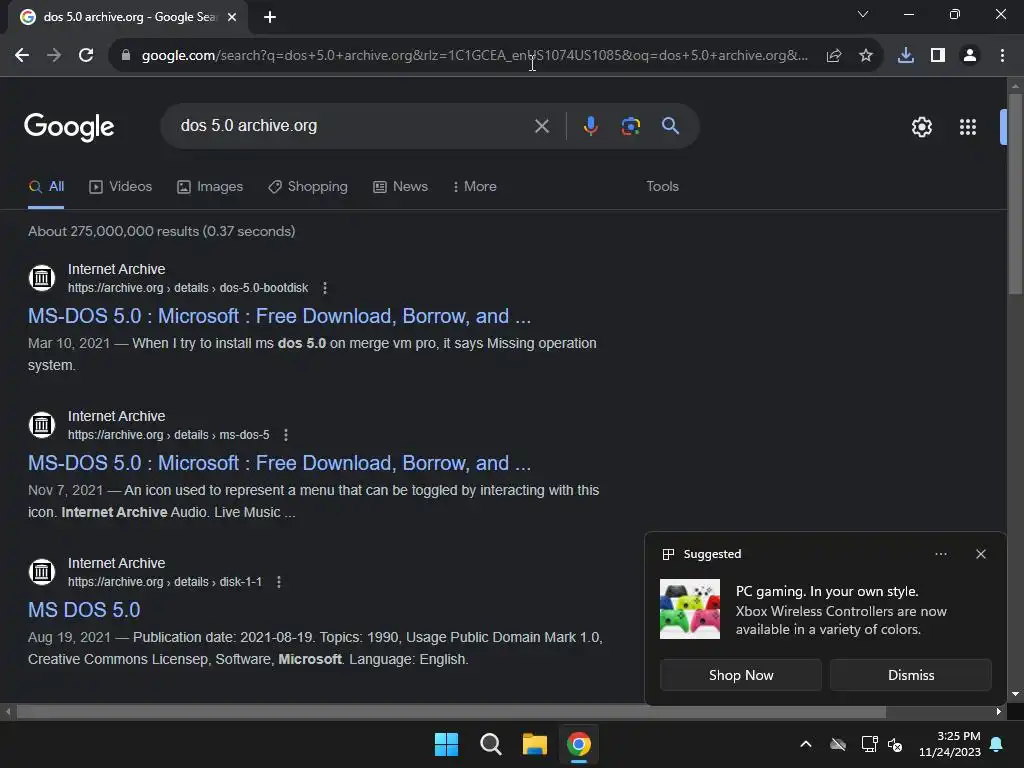
Task: Click the archive.org › details › dos-5.0-bootdisk URL
Action: point(188,288)
